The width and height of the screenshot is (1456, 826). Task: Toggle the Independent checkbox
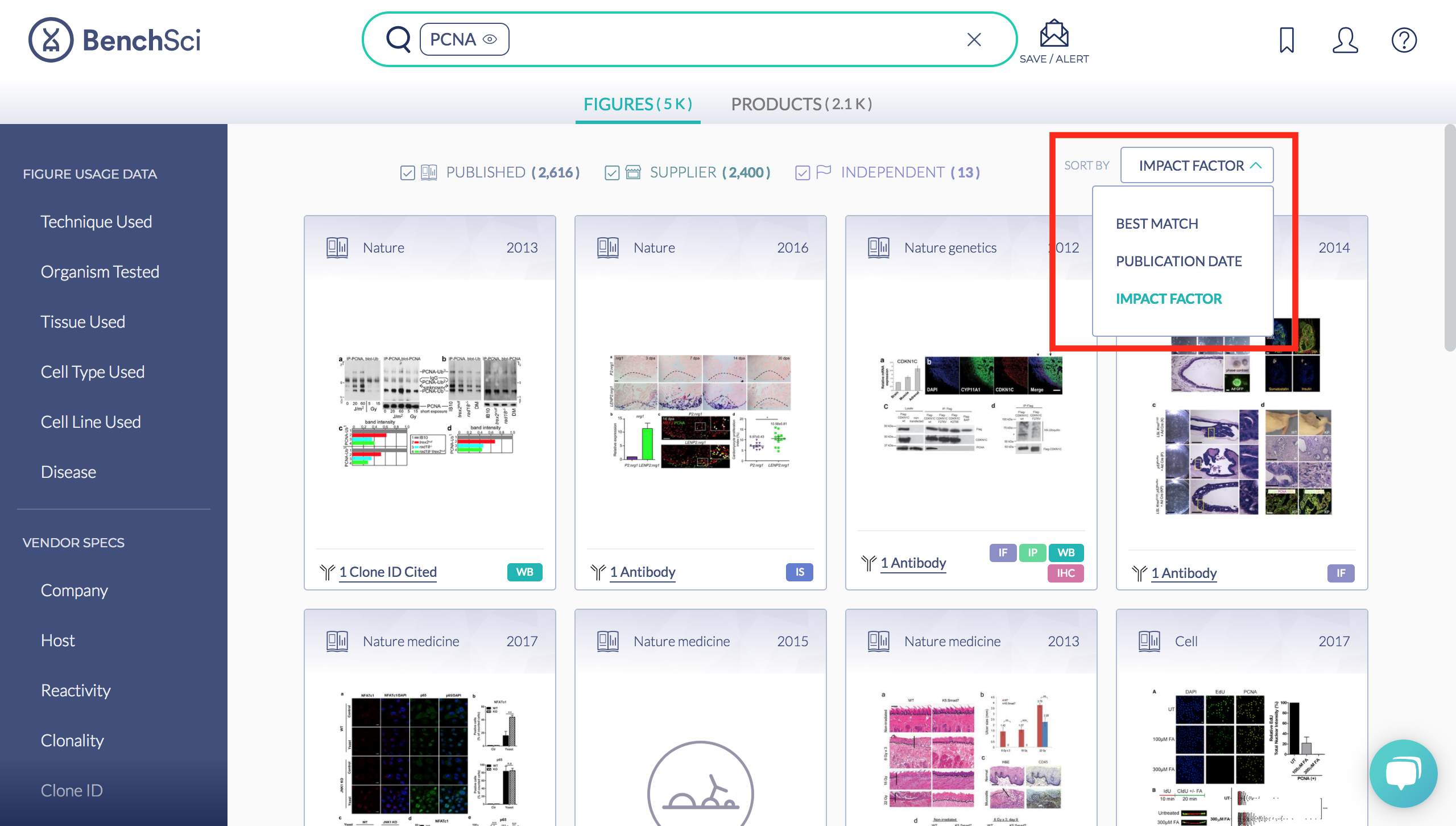coord(803,172)
